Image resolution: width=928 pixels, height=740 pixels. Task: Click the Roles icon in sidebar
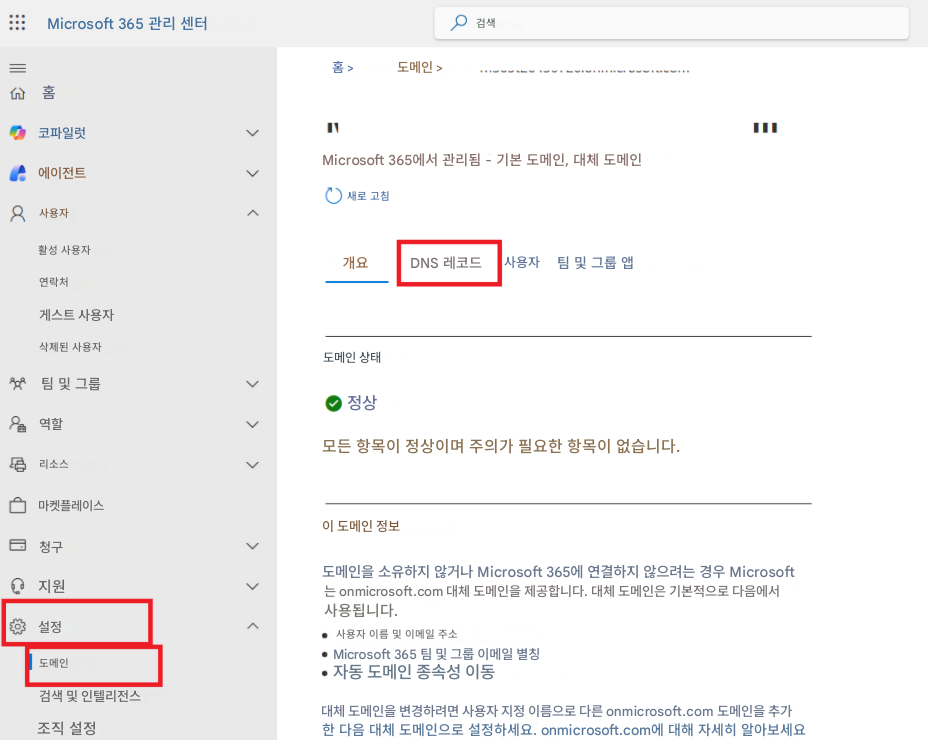click(18, 424)
